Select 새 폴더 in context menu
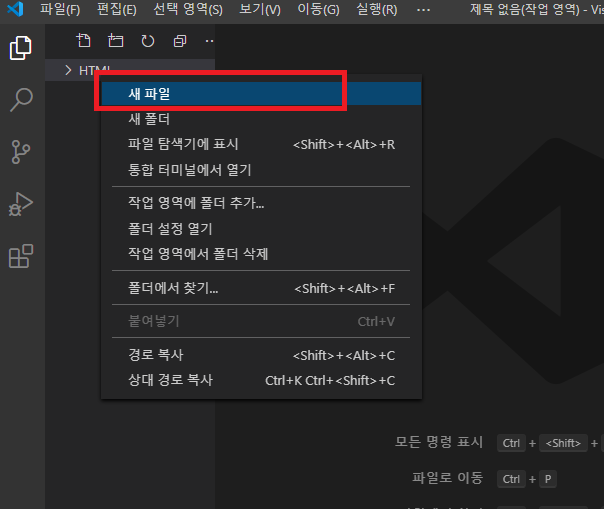604x509 pixels. coord(261,119)
